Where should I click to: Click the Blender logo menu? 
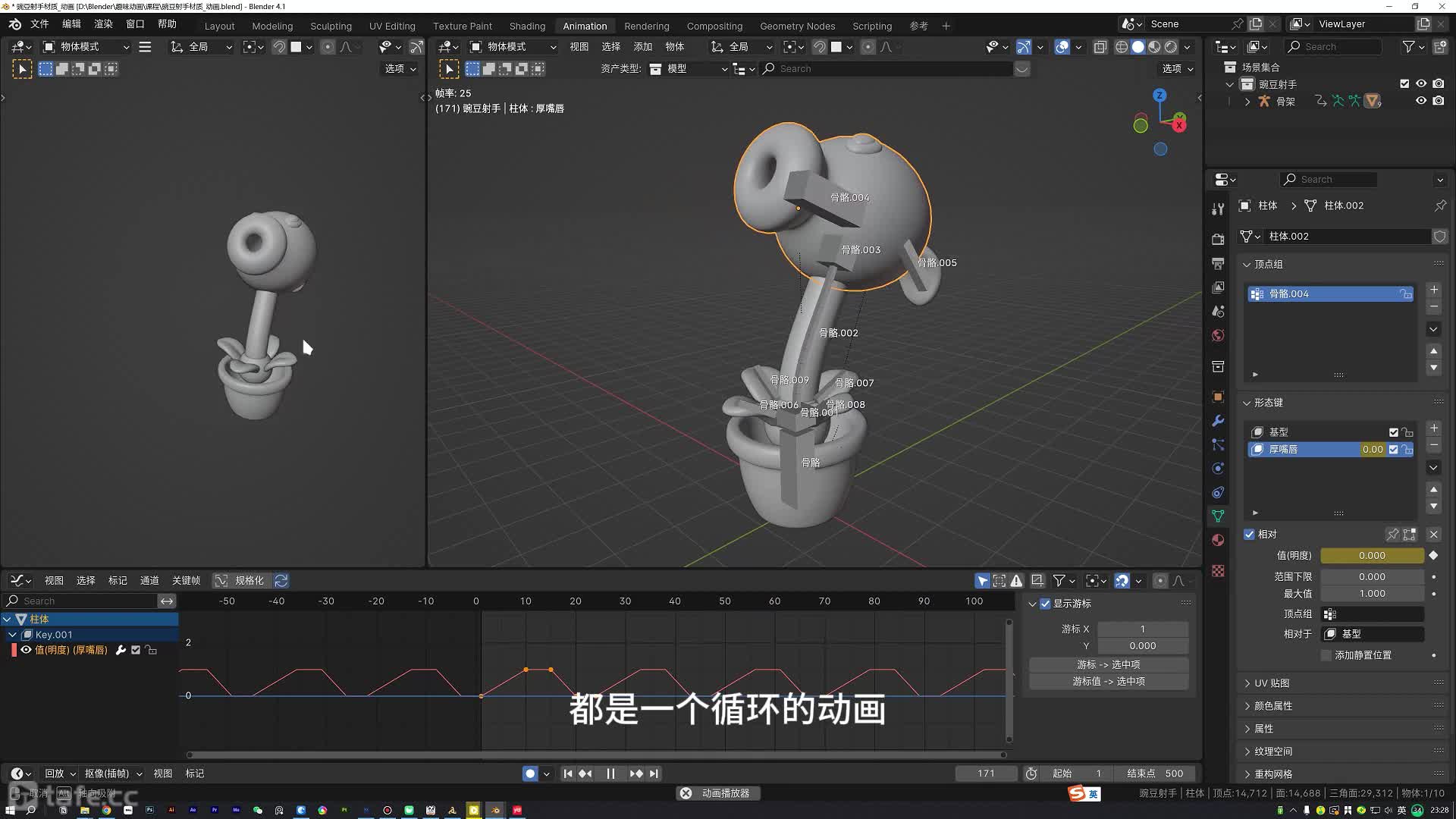[x=14, y=24]
